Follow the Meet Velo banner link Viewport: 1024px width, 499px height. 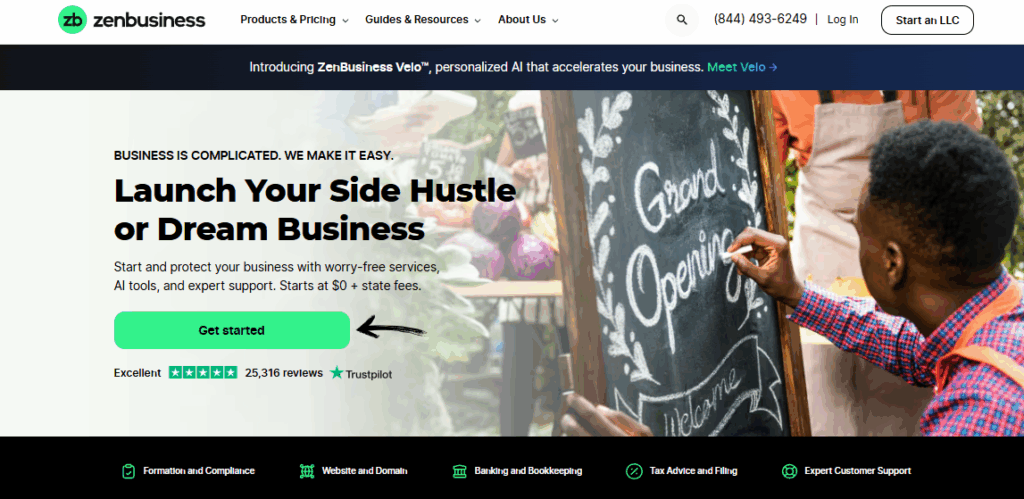(743, 67)
